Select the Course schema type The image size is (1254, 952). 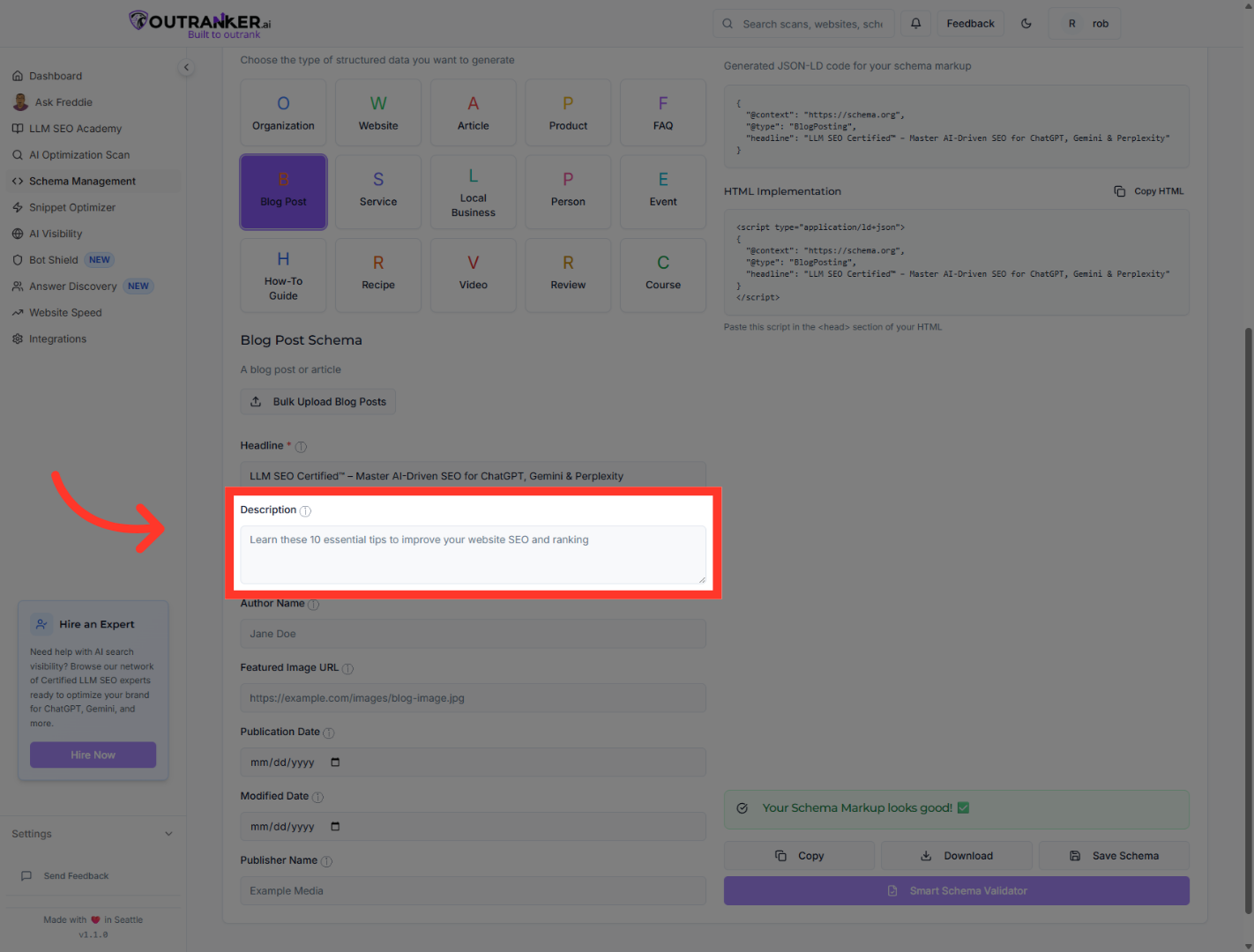click(x=663, y=275)
